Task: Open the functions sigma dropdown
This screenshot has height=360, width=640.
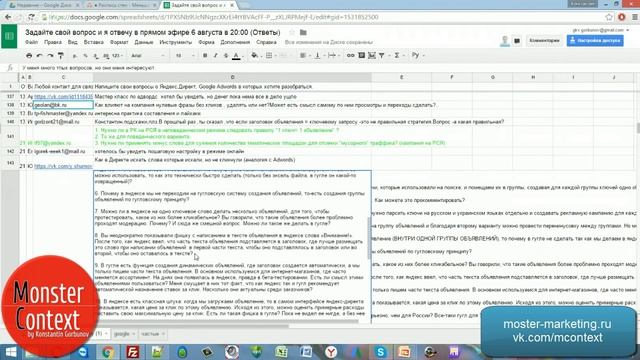Action: [398, 56]
